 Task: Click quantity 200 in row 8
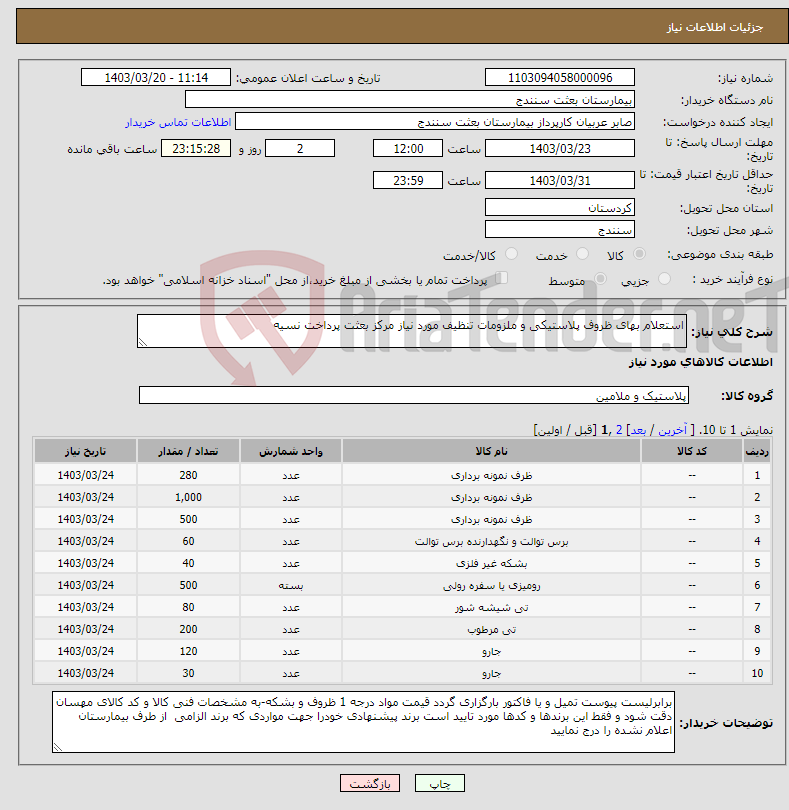[188, 629]
